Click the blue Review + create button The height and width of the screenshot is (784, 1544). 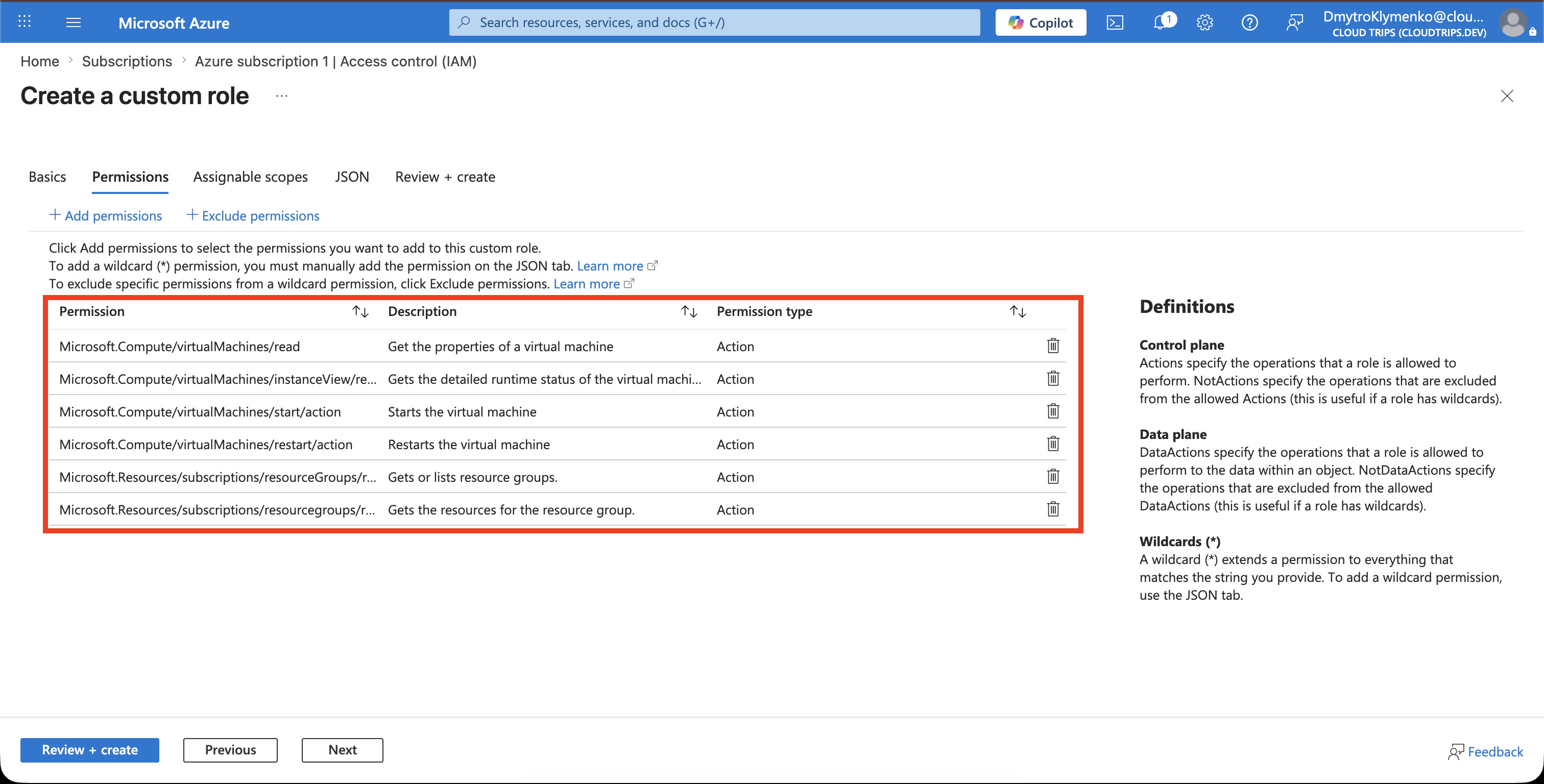(90, 750)
